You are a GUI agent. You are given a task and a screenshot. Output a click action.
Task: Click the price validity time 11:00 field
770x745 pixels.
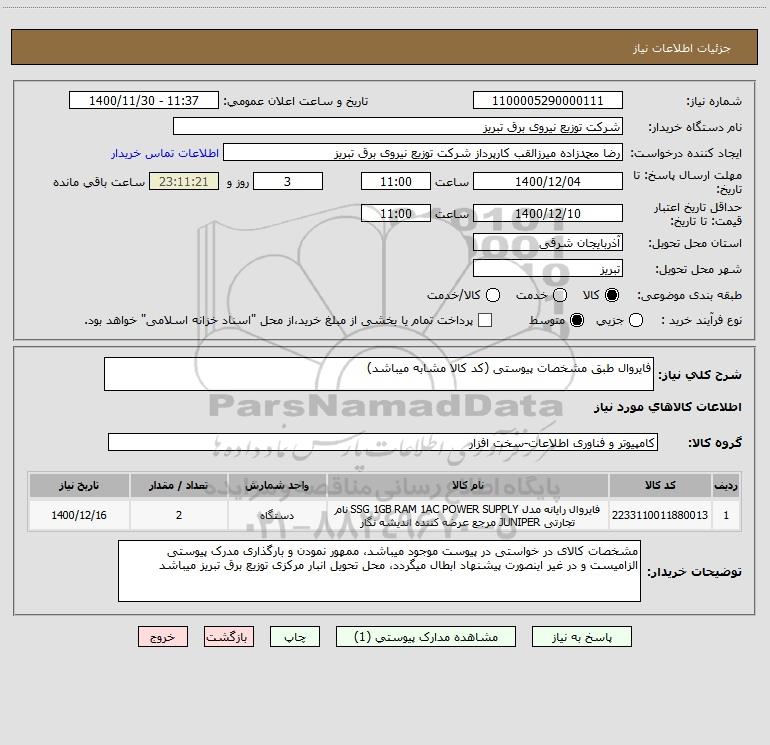[396, 213]
